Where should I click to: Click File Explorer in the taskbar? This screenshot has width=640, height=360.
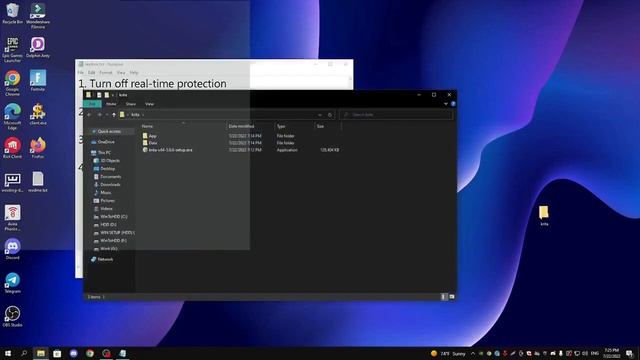pos(41,353)
